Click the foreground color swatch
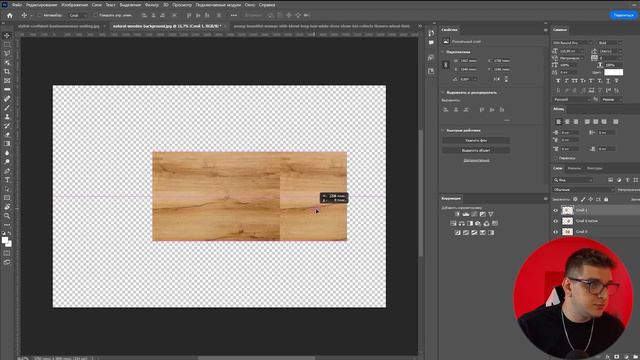640x360 pixels. pos(5,240)
